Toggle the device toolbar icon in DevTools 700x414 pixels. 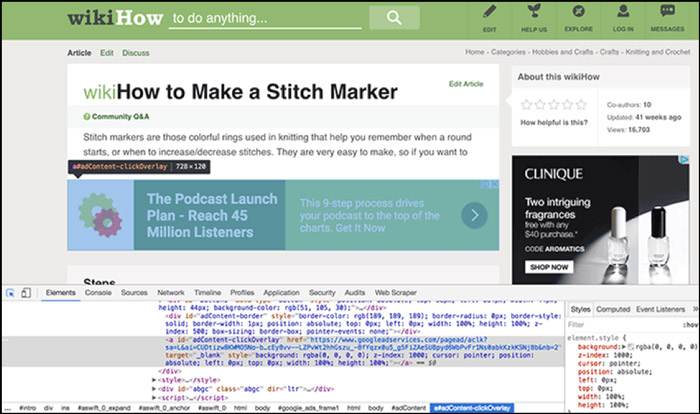point(26,293)
